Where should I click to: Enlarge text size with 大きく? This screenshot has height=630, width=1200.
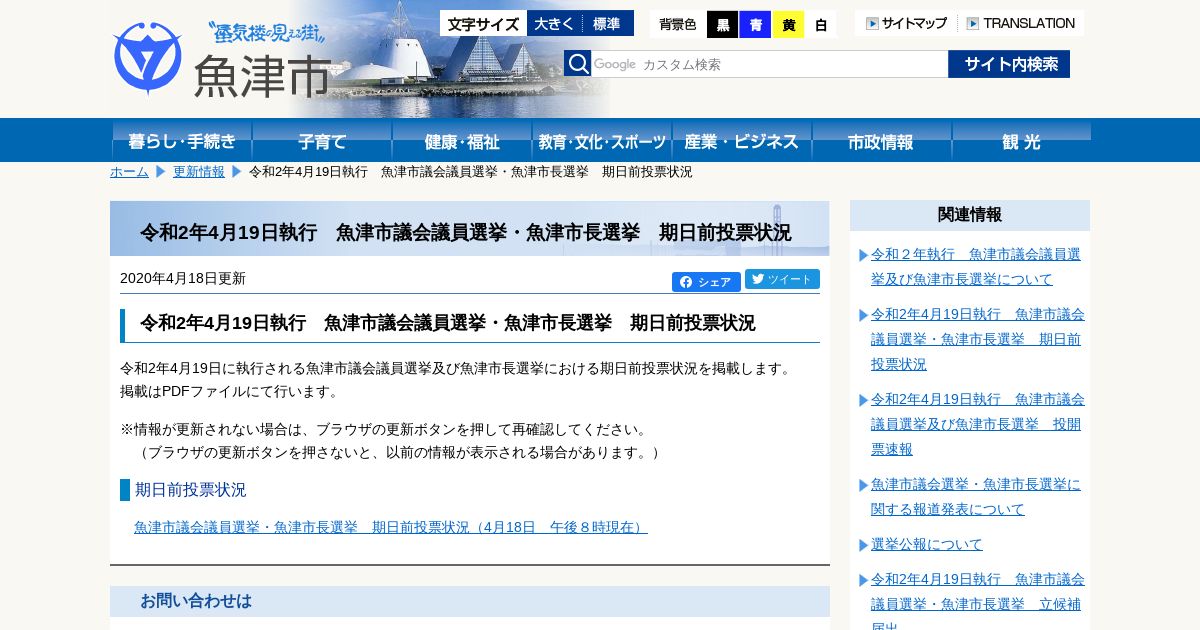(x=554, y=23)
